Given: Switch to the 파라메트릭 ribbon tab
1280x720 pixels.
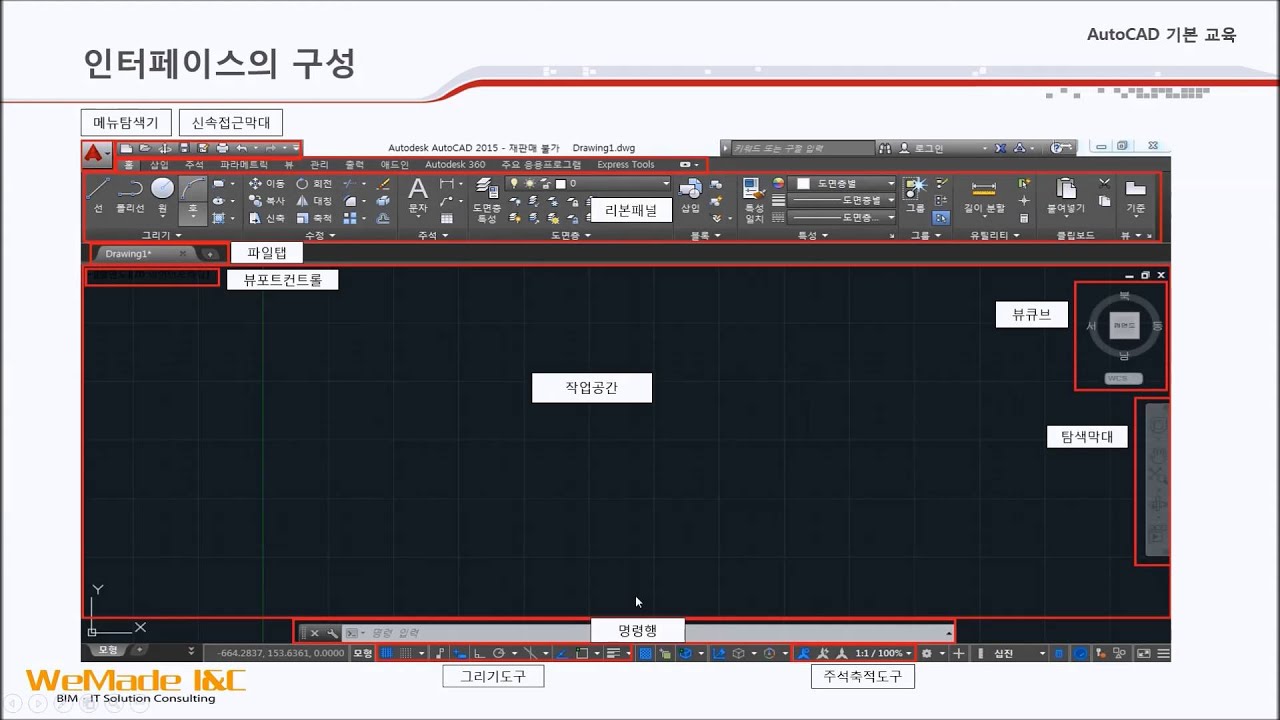Looking at the screenshot, I should (244, 165).
